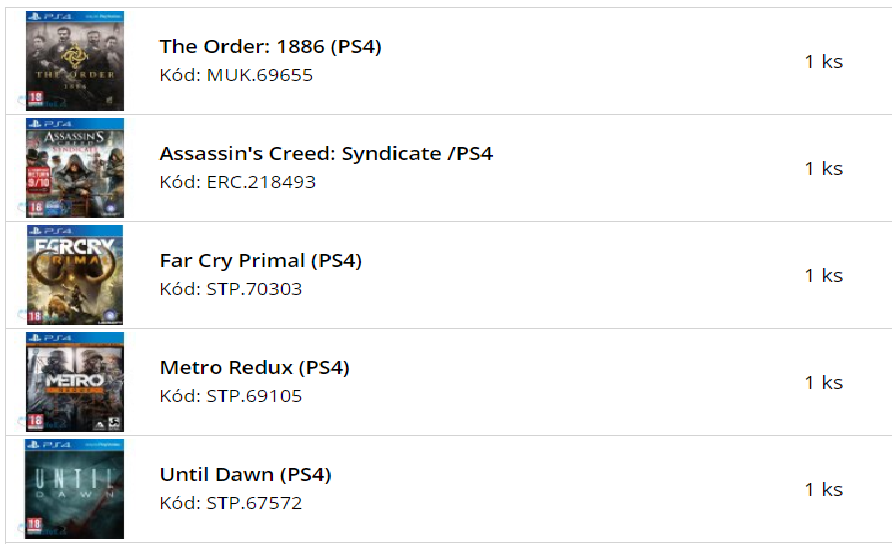
Task: Click the 1 ks quantity for The Order
Action: pyautogui.click(x=823, y=62)
